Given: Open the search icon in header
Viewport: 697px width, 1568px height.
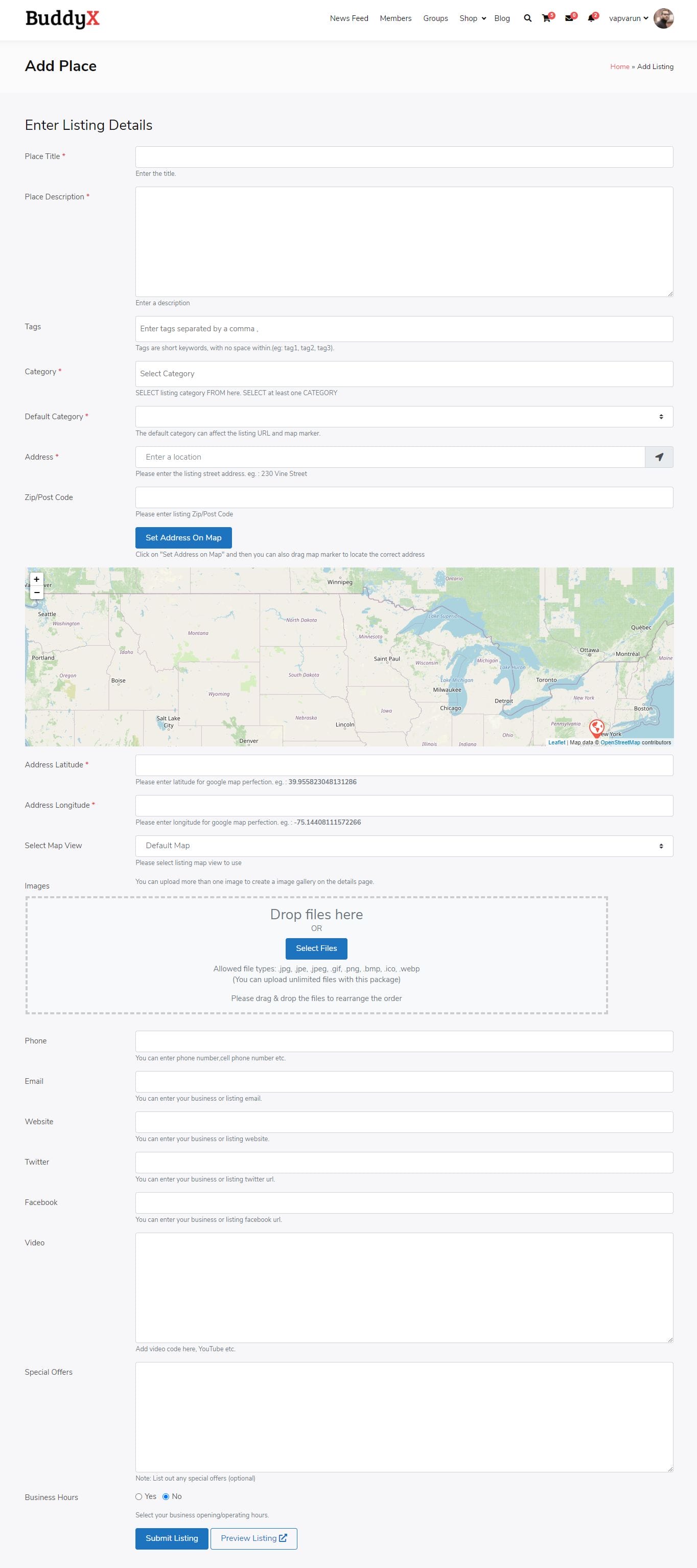Looking at the screenshot, I should [527, 18].
